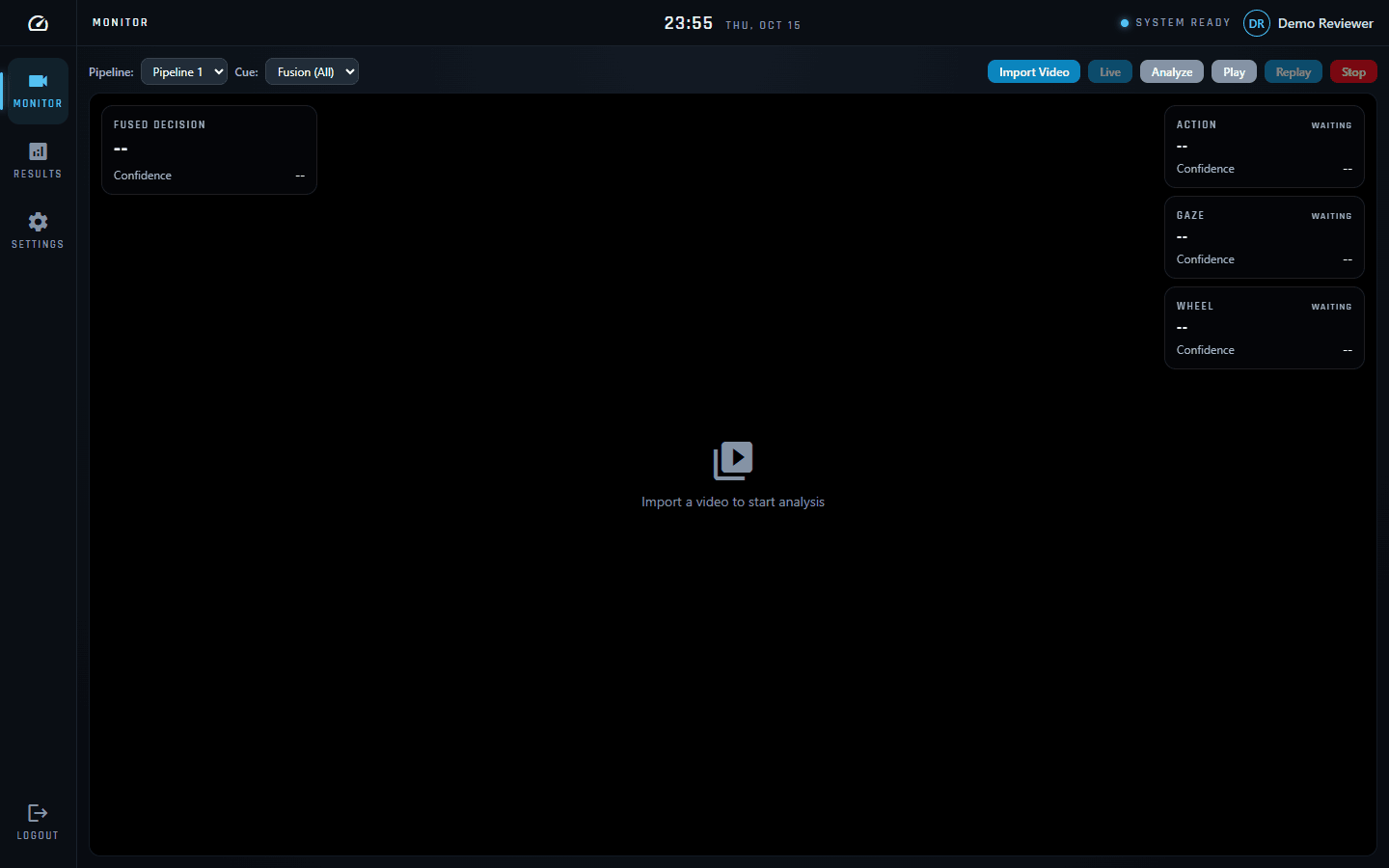Open the Monitor camera icon
This screenshot has width=1389, height=868.
[x=38, y=81]
